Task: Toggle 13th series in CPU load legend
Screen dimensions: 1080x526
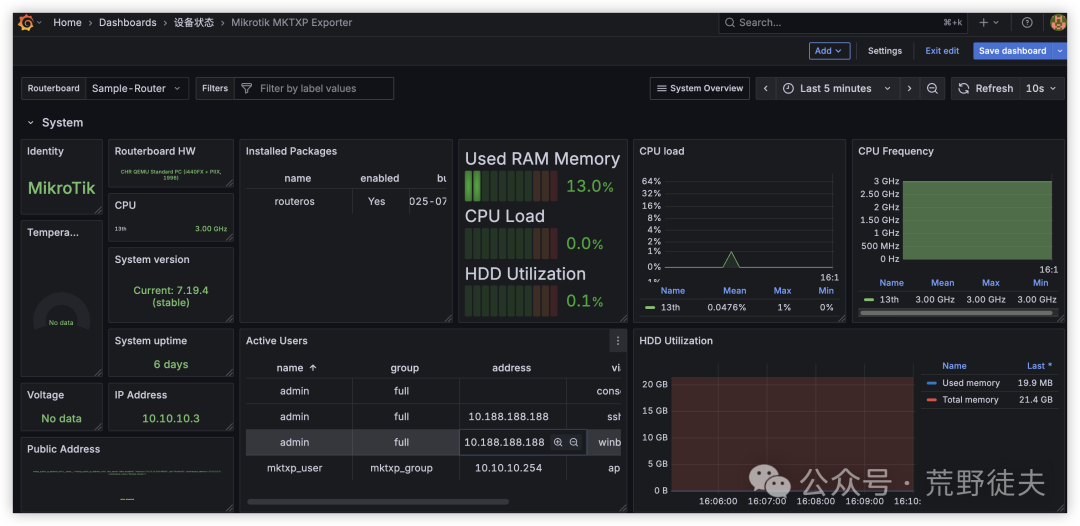Action: tap(670, 307)
